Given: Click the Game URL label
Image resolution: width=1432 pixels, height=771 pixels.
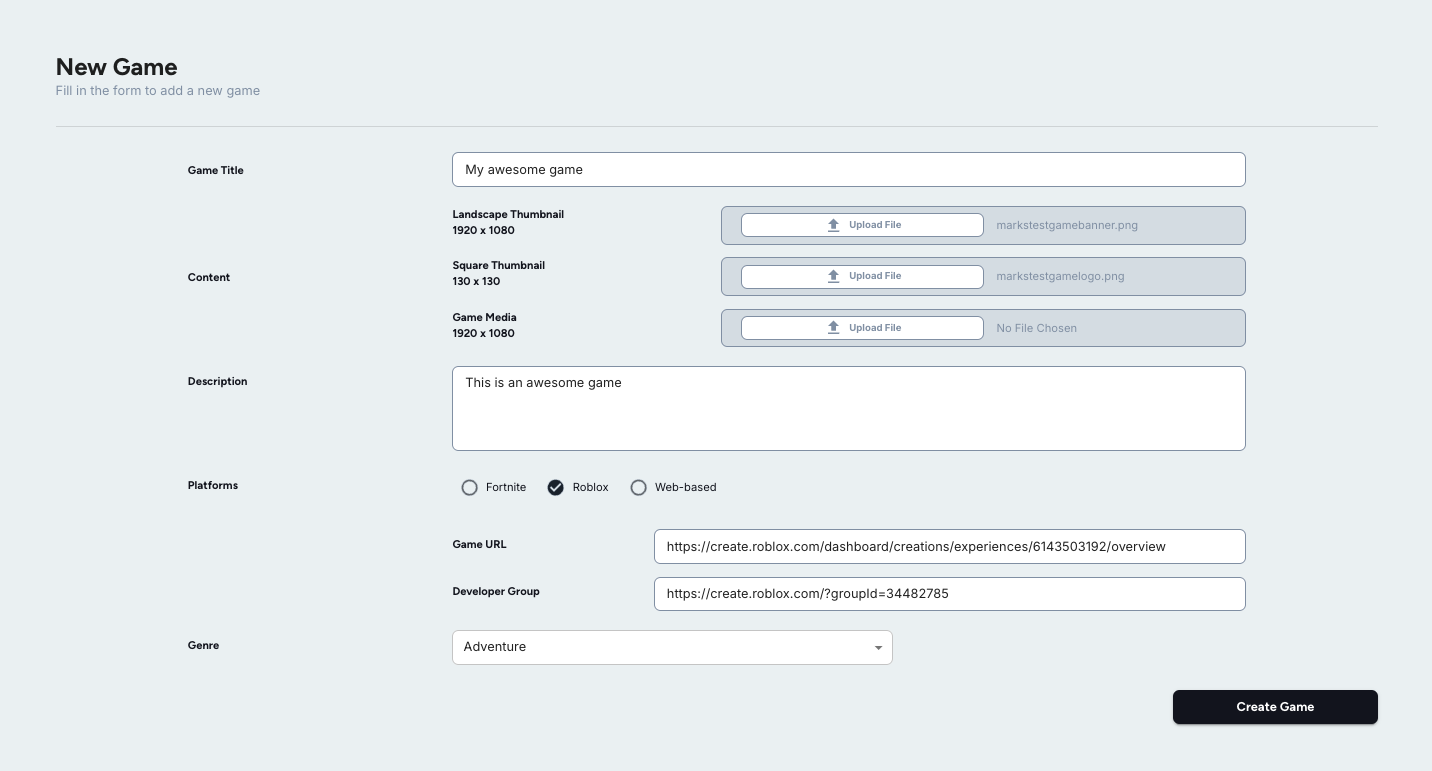Looking at the screenshot, I should point(479,544).
